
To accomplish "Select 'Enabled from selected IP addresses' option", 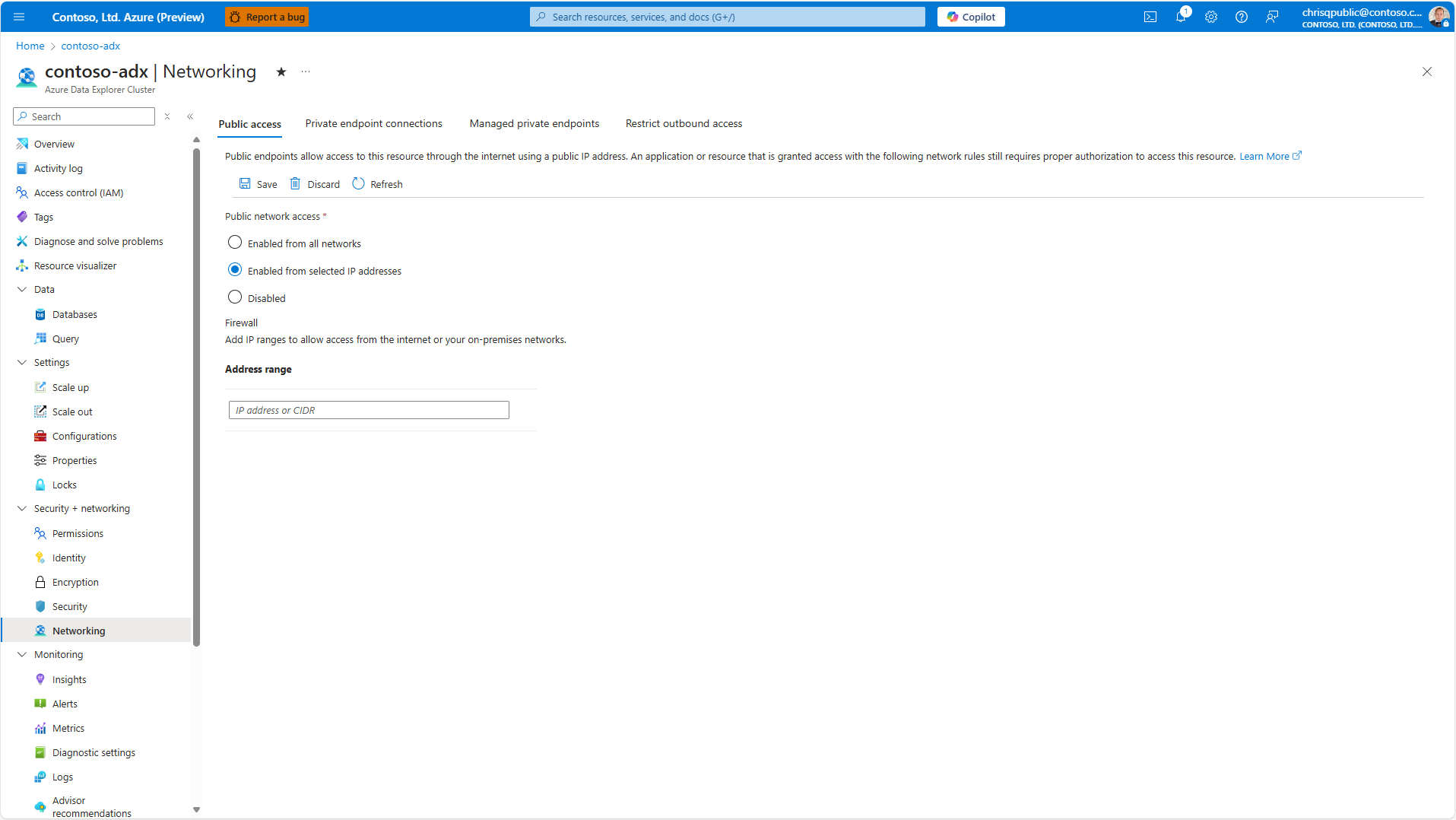I will pos(235,270).
